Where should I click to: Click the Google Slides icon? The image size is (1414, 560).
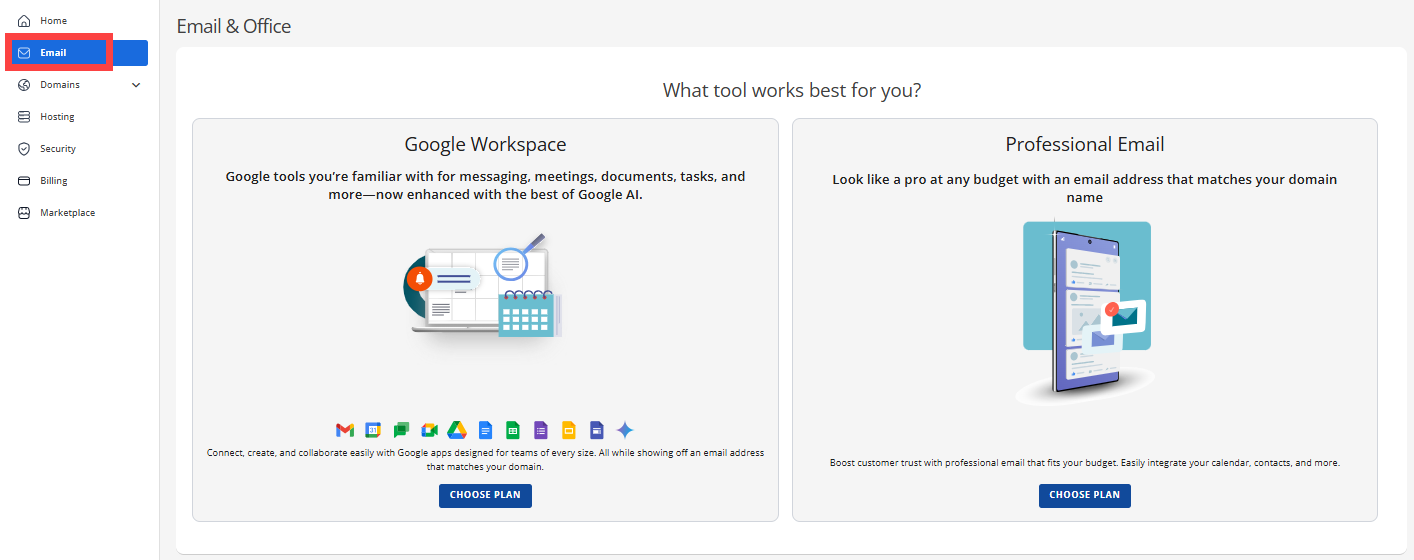click(569, 430)
